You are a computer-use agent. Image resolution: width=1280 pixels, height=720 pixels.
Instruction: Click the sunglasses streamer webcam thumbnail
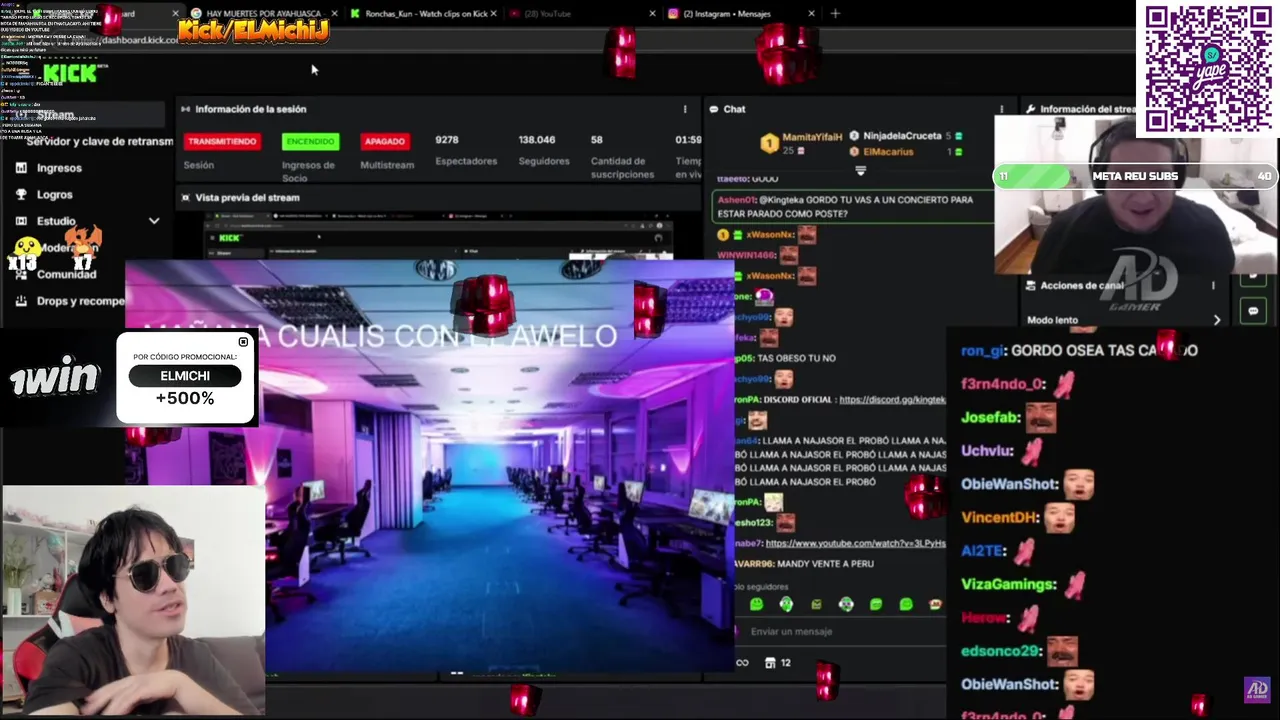133,600
